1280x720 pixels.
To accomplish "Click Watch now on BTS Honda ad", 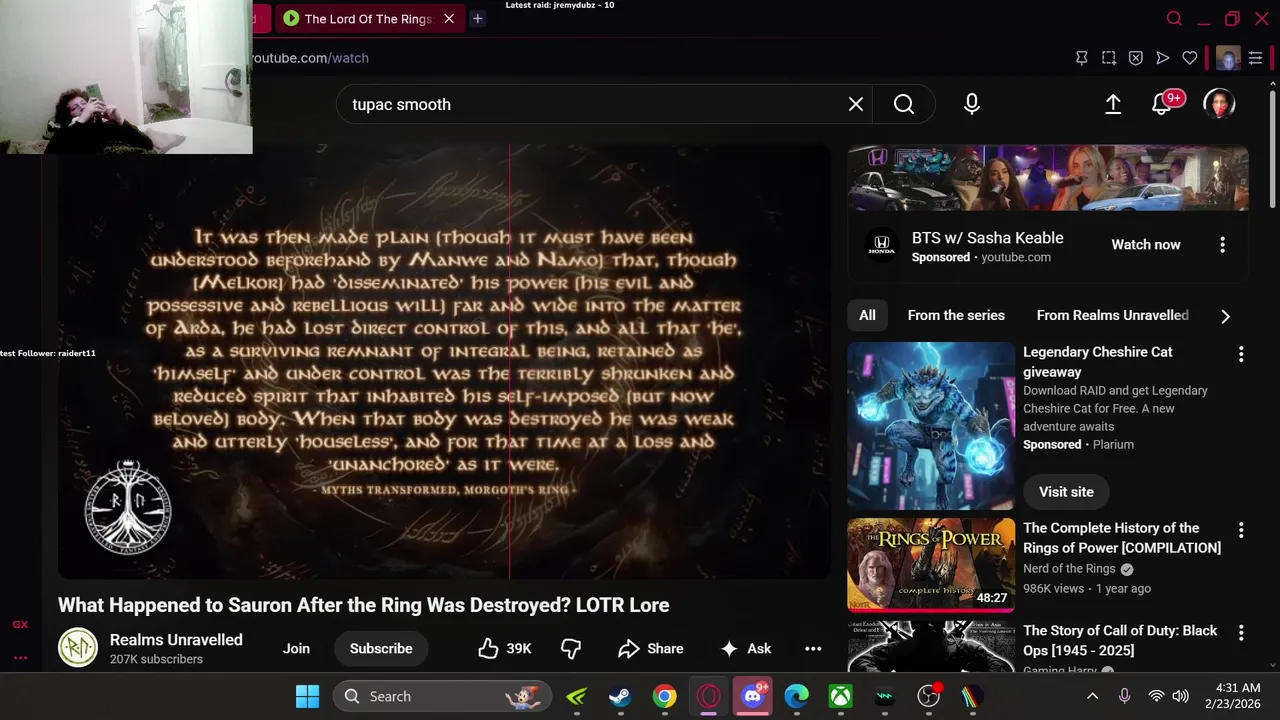I will (1146, 244).
